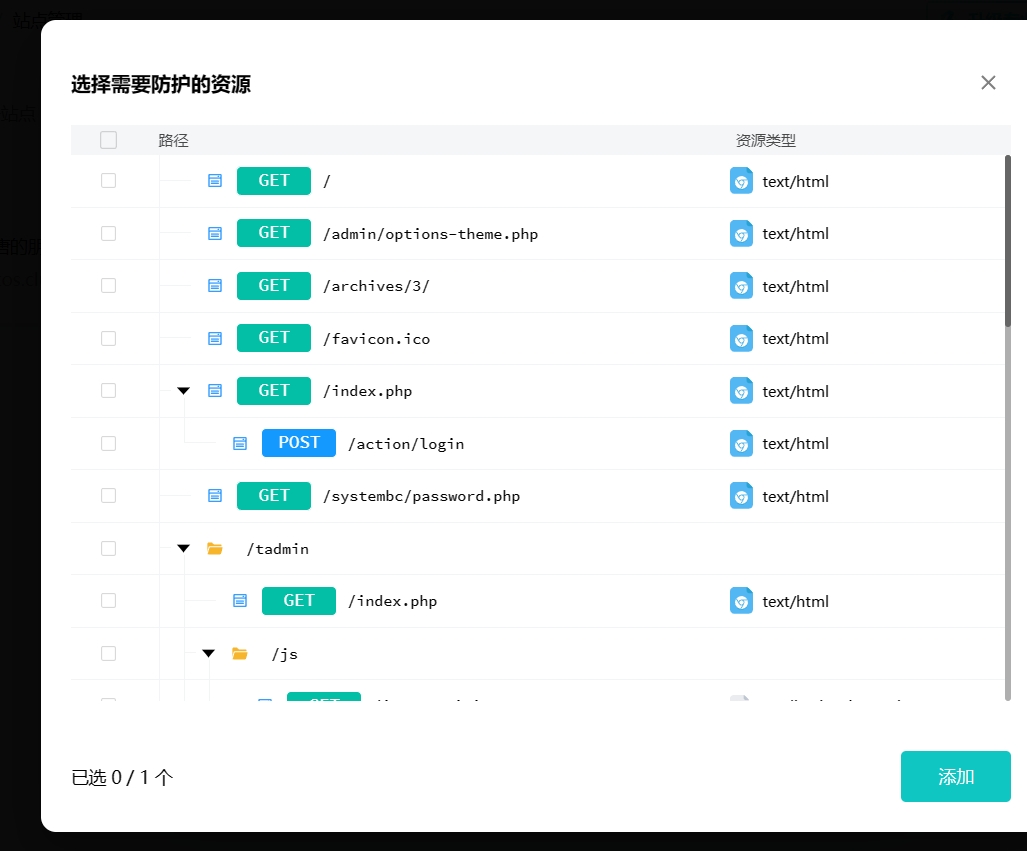Click the 资源类型 column header
The image size is (1027, 851).
[765, 140]
